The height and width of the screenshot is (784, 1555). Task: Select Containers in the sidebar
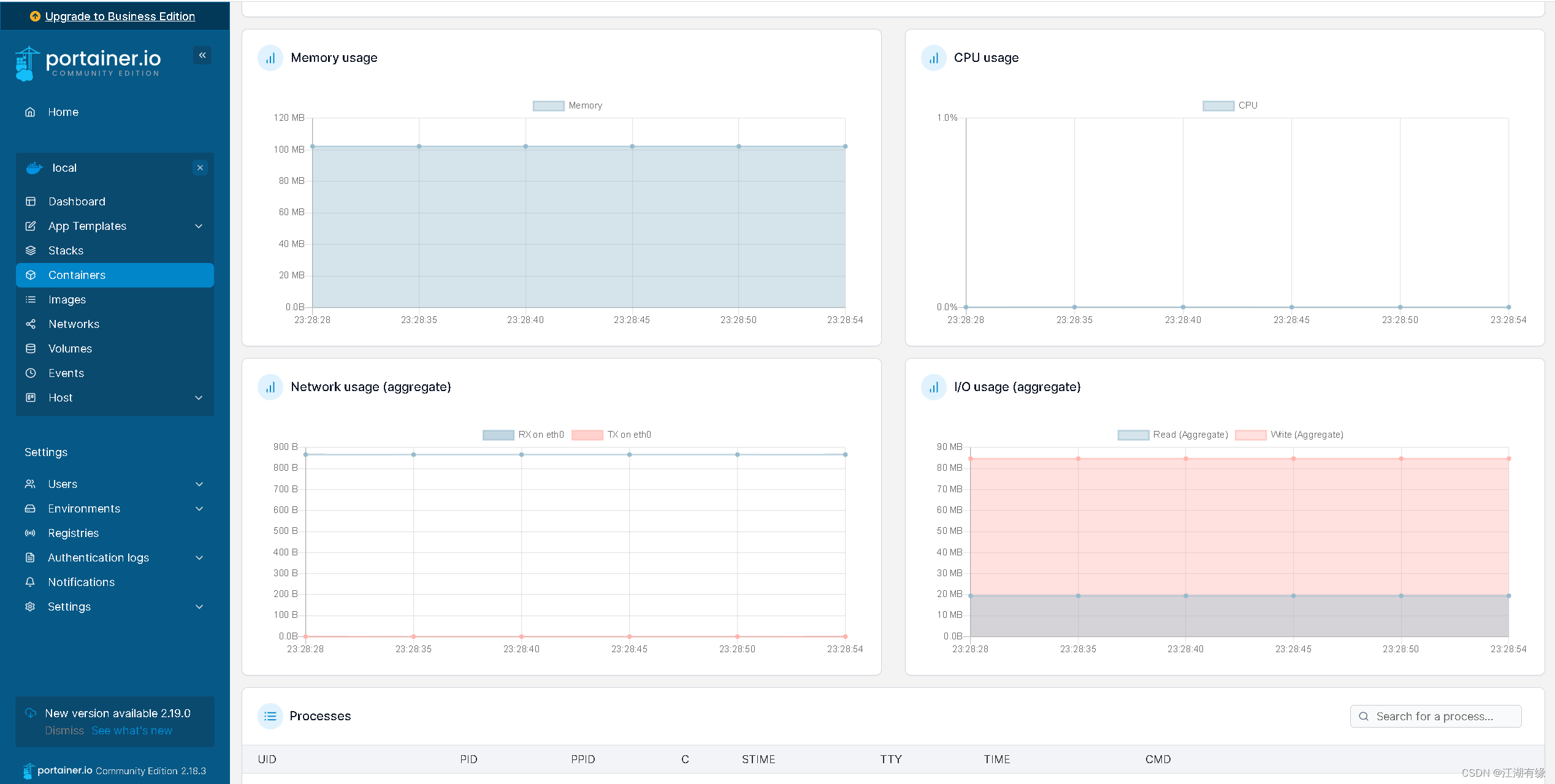click(x=115, y=275)
